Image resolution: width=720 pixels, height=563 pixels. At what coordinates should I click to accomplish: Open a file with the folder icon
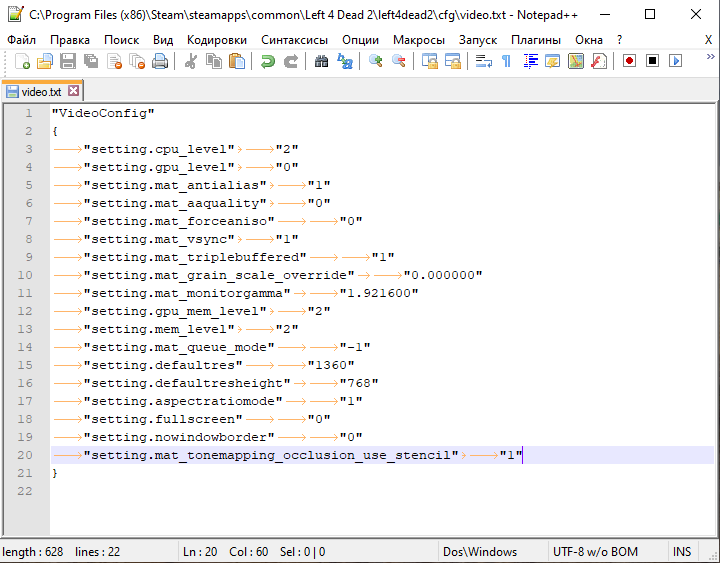tap(45, 61)
